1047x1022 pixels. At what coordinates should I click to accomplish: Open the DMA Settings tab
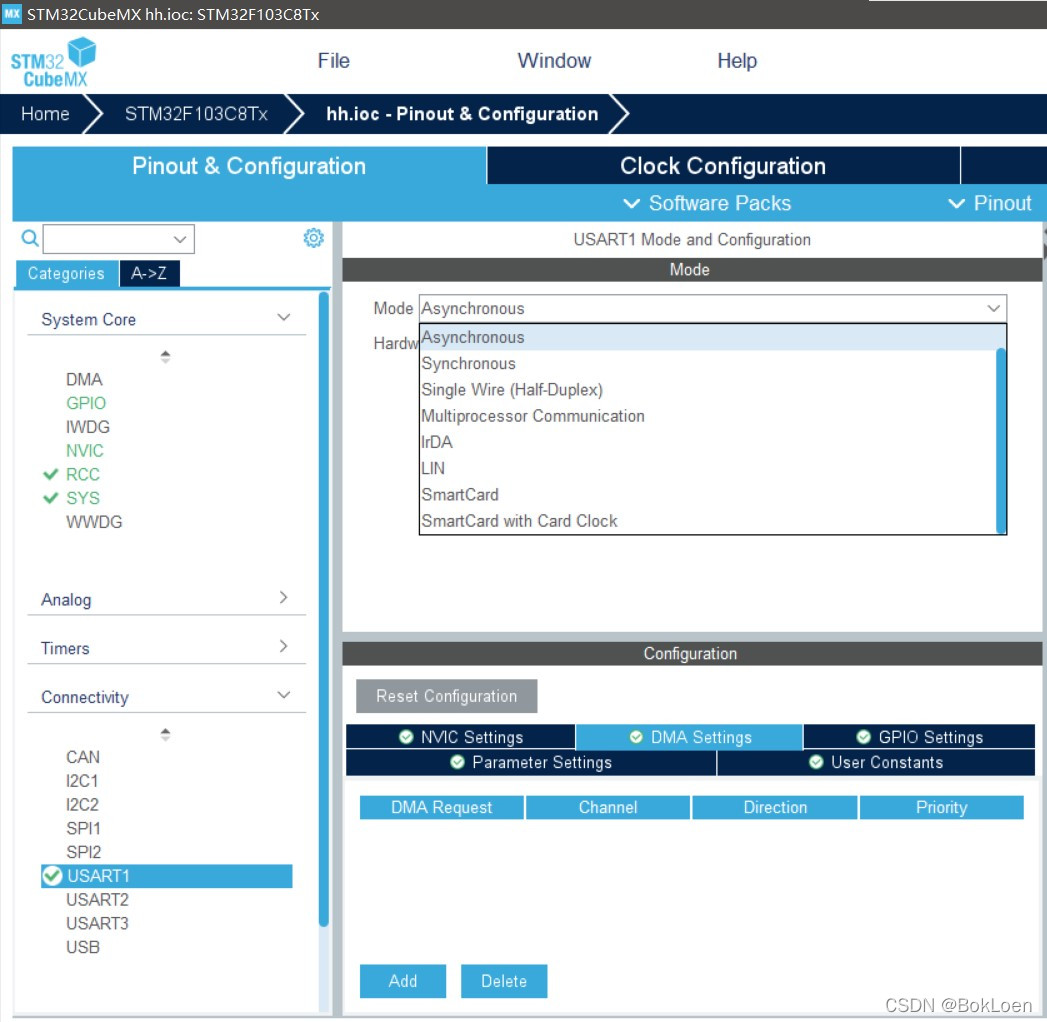point(689,737)
